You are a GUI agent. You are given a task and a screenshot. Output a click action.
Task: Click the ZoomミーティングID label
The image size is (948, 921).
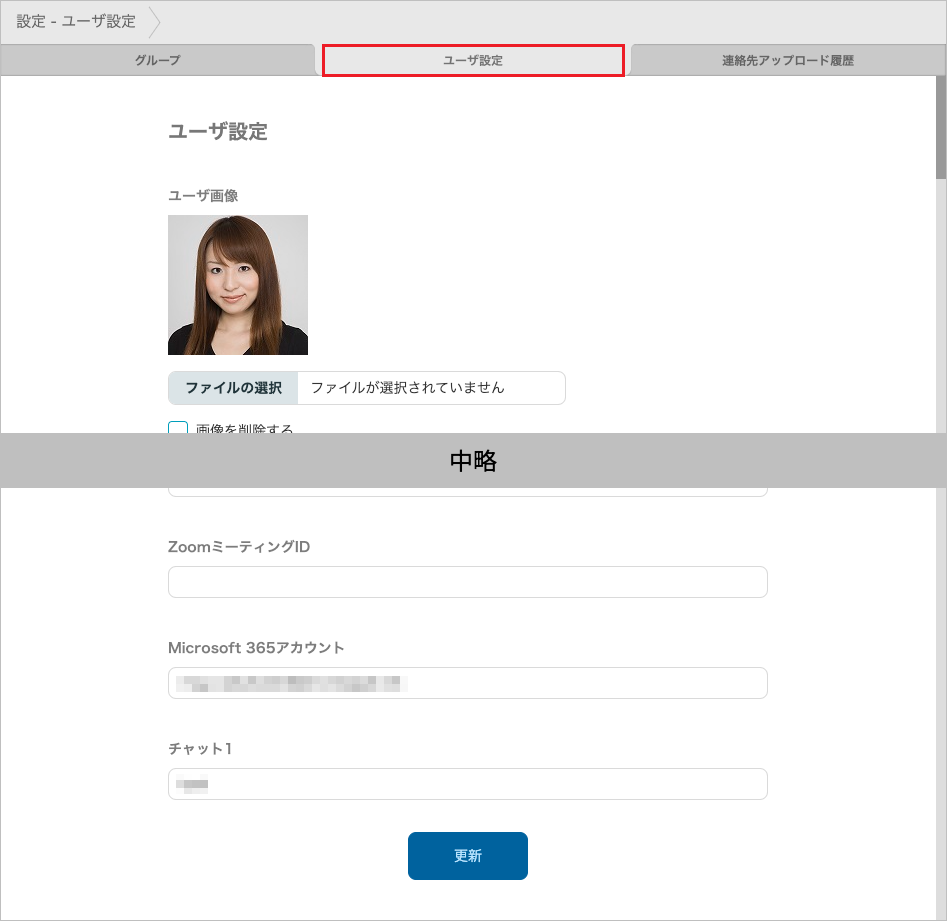(x=238, y=546)
